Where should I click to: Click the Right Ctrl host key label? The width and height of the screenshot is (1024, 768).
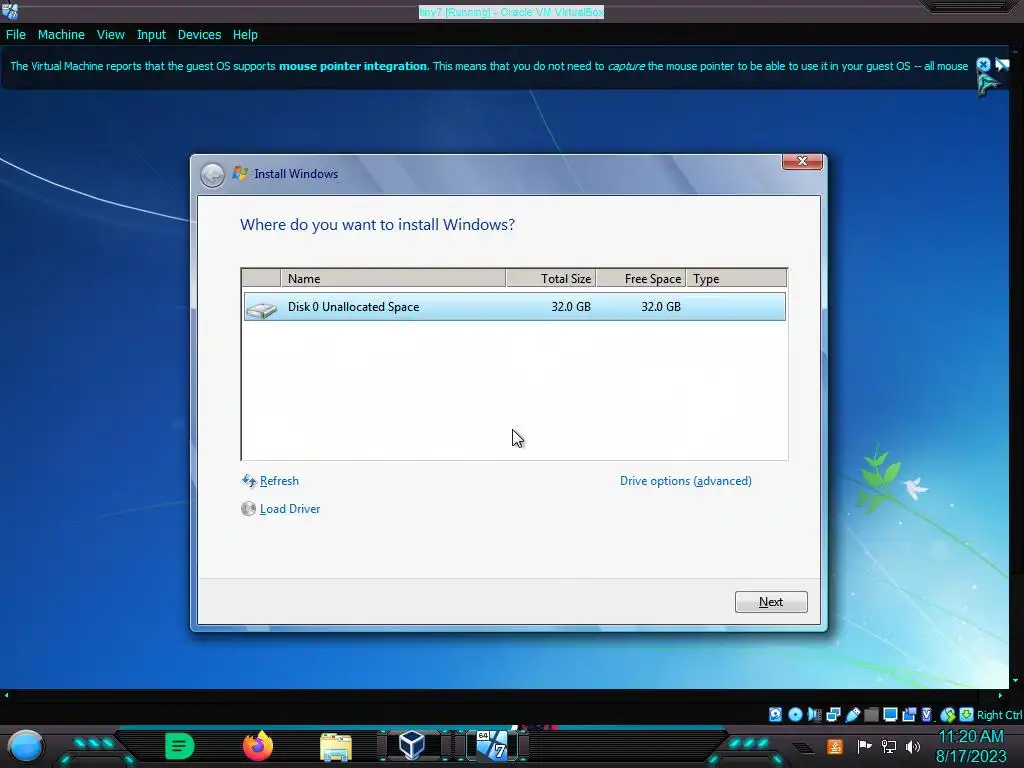coord(1000,715)
